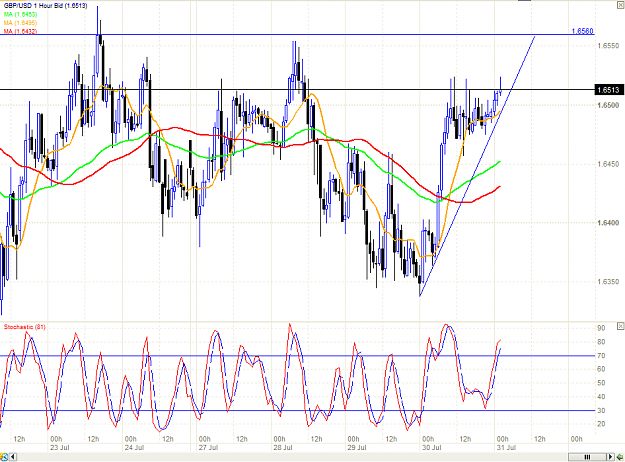Click the Stochastic (81) indicator label
Image resolution: width=625 pixels, height=462 pixels.
click(x=25, y=327)
